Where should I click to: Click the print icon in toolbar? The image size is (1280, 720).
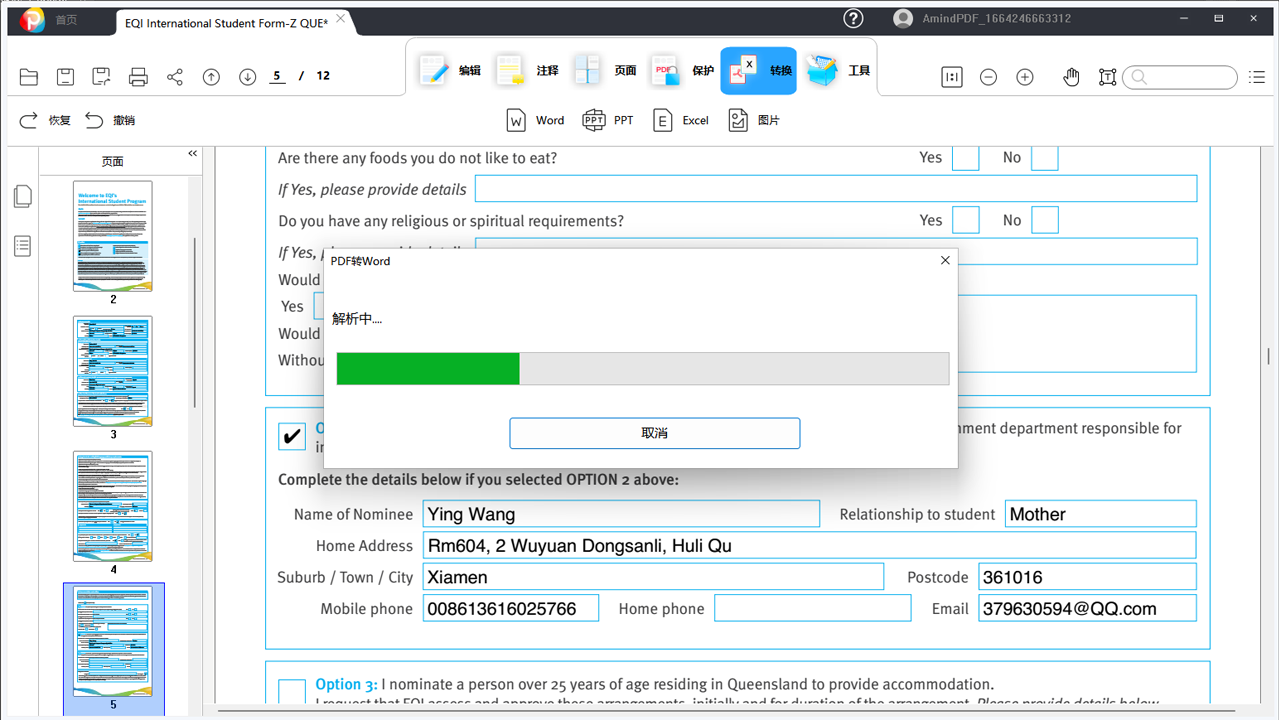[x=138, y=77]
